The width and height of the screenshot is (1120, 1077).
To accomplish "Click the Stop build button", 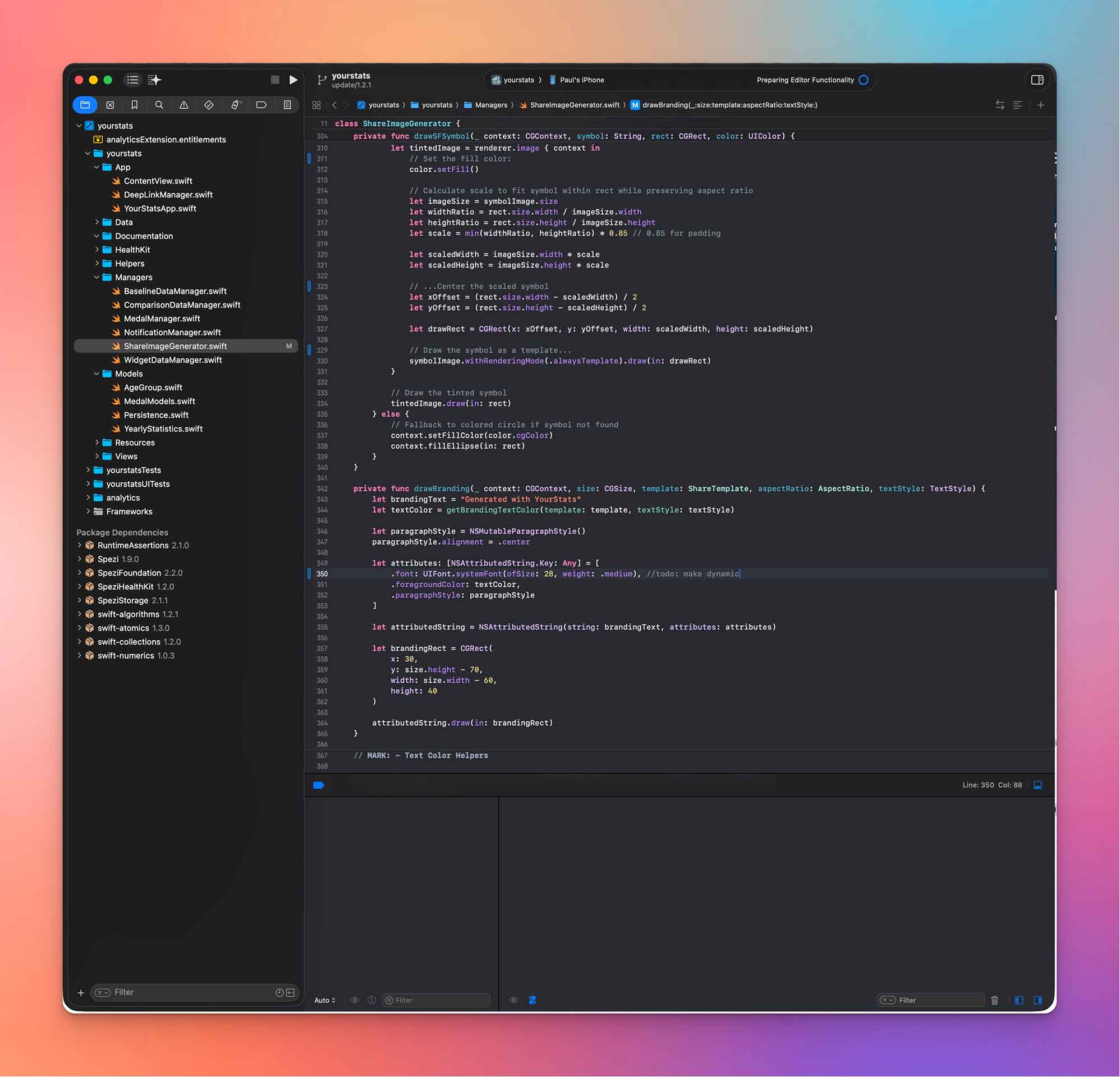I will [x=275, y=80].
